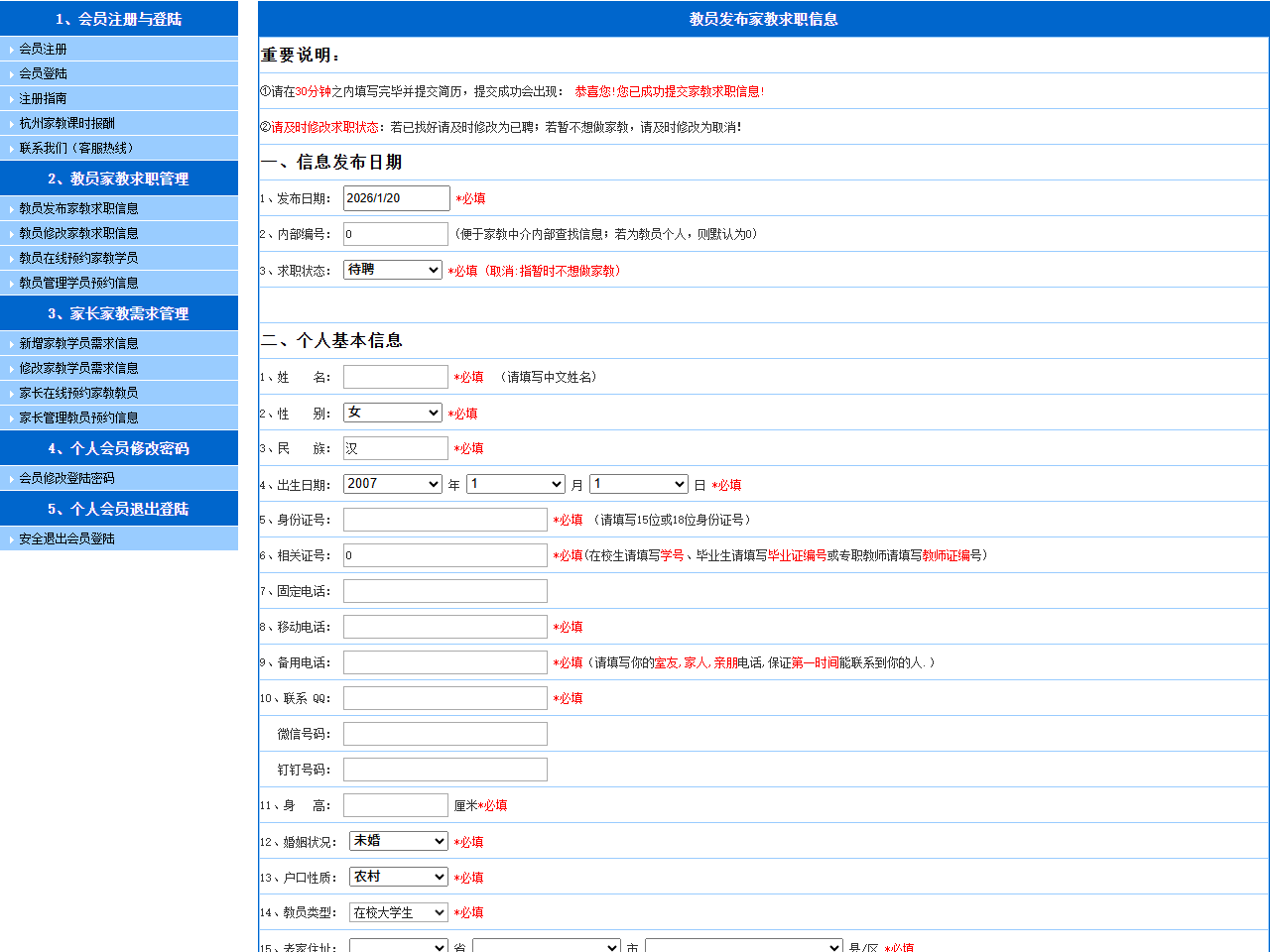Open the 会员登陆 sidebar link
This screenshot has height=952, width=1270.
click(x=43, y=73)
